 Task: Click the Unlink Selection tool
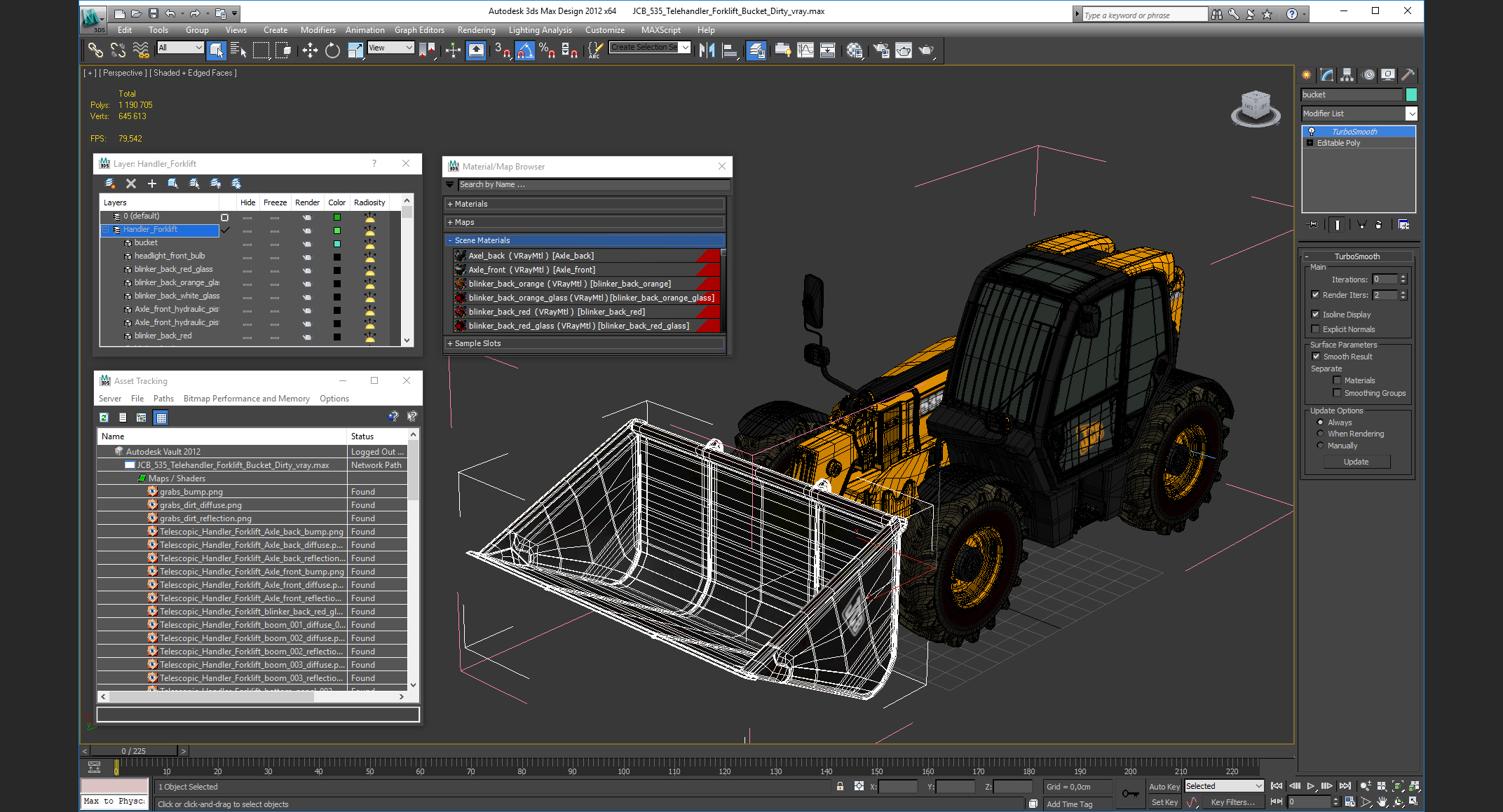pyautogui.click(x=118, y=50)
